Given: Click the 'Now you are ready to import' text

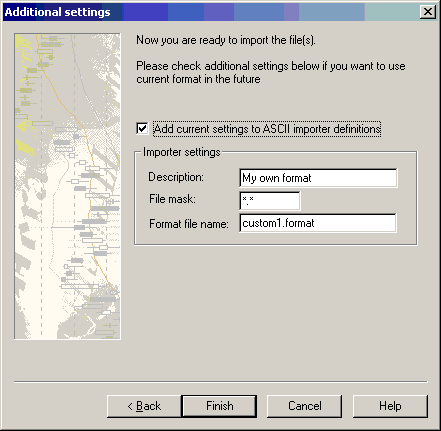Looking at the screenshot, I should [226, 40].
